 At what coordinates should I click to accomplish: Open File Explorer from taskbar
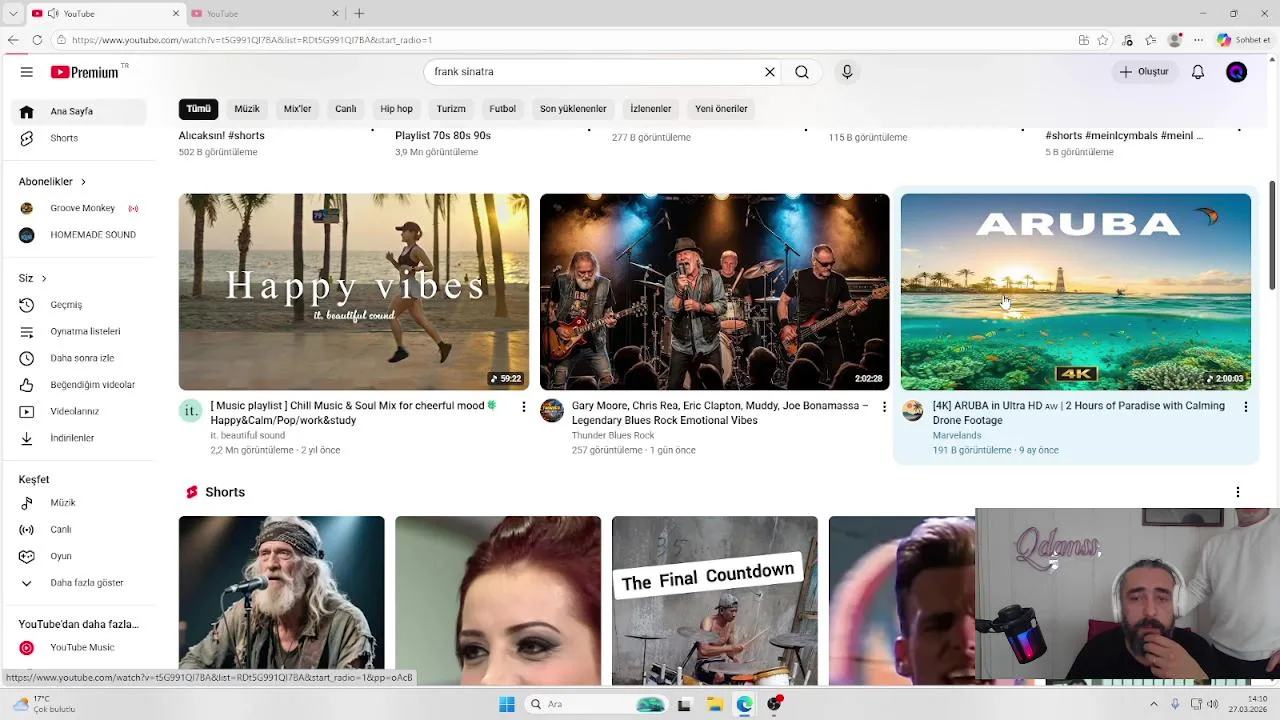coord(714,704)
